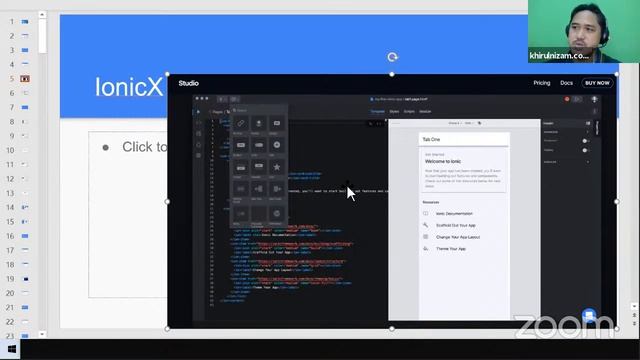The width and height of the screenshot is (640, 360).
Task: Click the search field in Studio component palette
Action: click(259, 110)
